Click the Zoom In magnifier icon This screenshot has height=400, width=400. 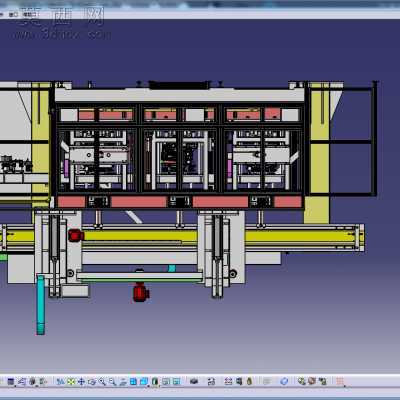(x=102, y=381)
